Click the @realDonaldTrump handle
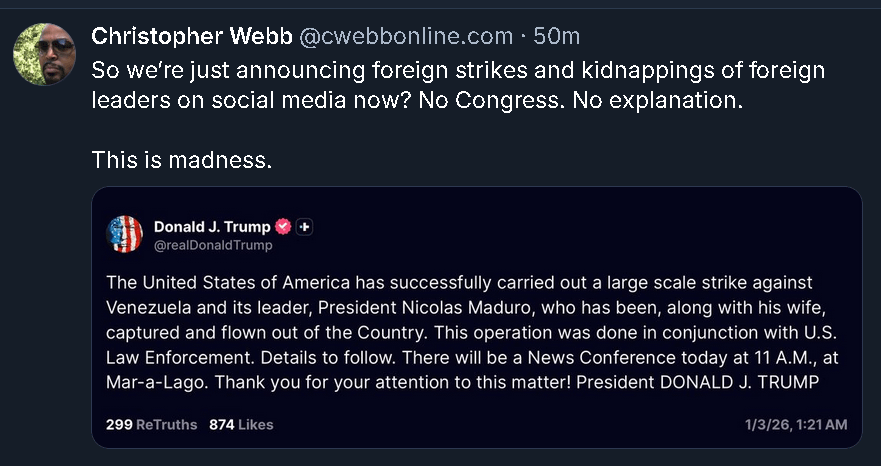 coord(213,245)
